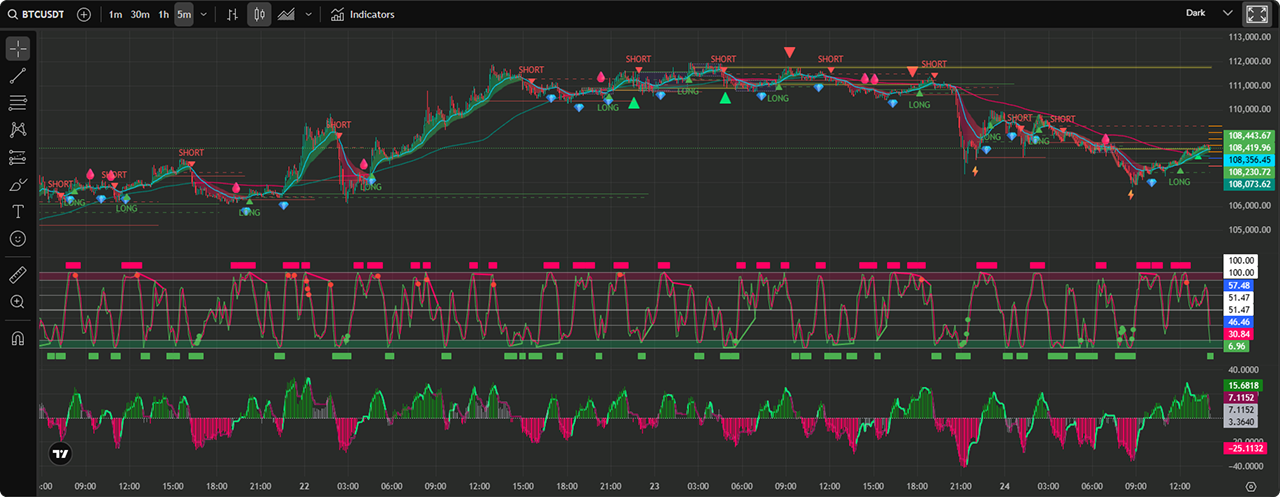Image resolution: width=1280 pixels, height=498 pixels.
Task: Click the cyan 108,356.45 price label
Action: pyautogui.click(x=1250, y=159)
